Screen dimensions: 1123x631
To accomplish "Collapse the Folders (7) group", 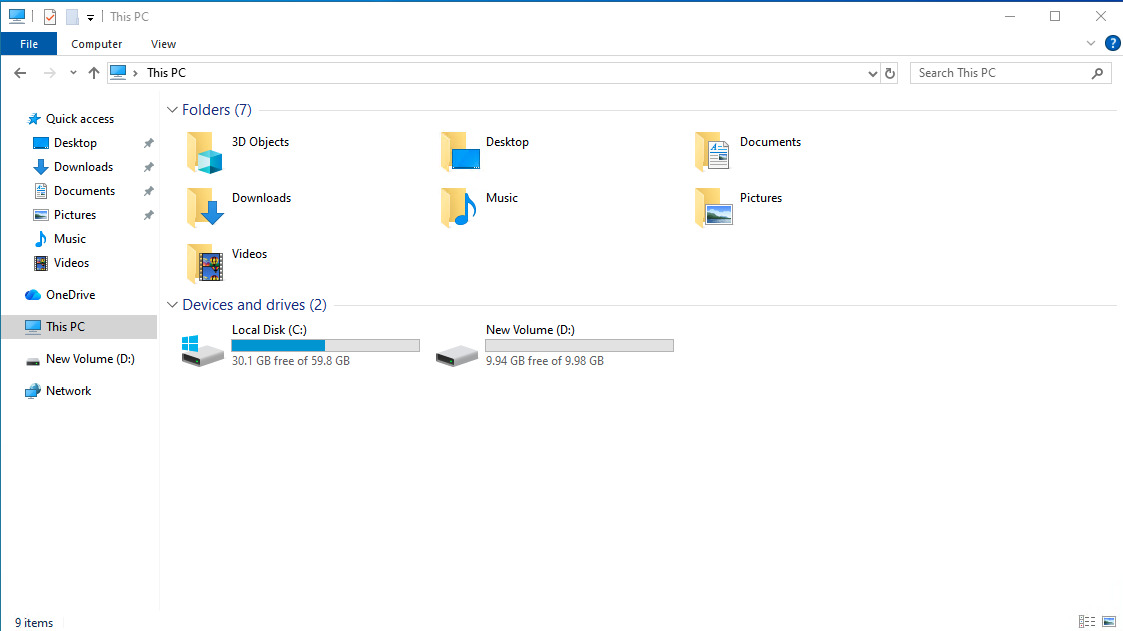I will tap(172, 110).
